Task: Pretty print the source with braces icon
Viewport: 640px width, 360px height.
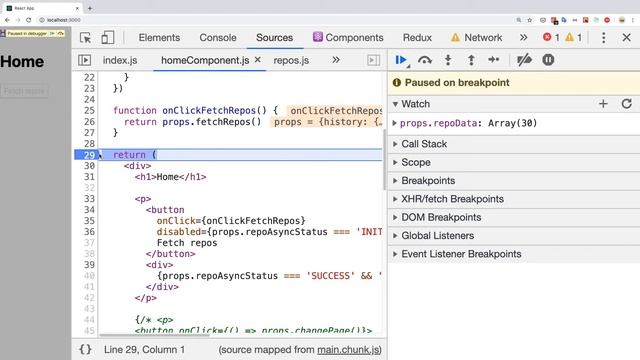Action: [x=85, y=349]
